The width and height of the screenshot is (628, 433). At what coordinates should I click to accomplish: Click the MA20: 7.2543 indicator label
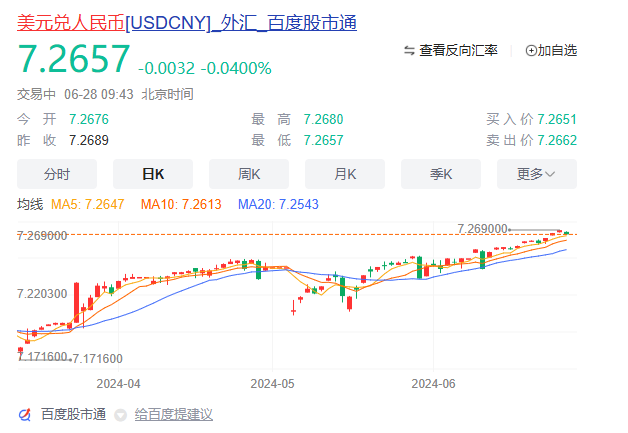pyautogui.click(x=278, y=204)
